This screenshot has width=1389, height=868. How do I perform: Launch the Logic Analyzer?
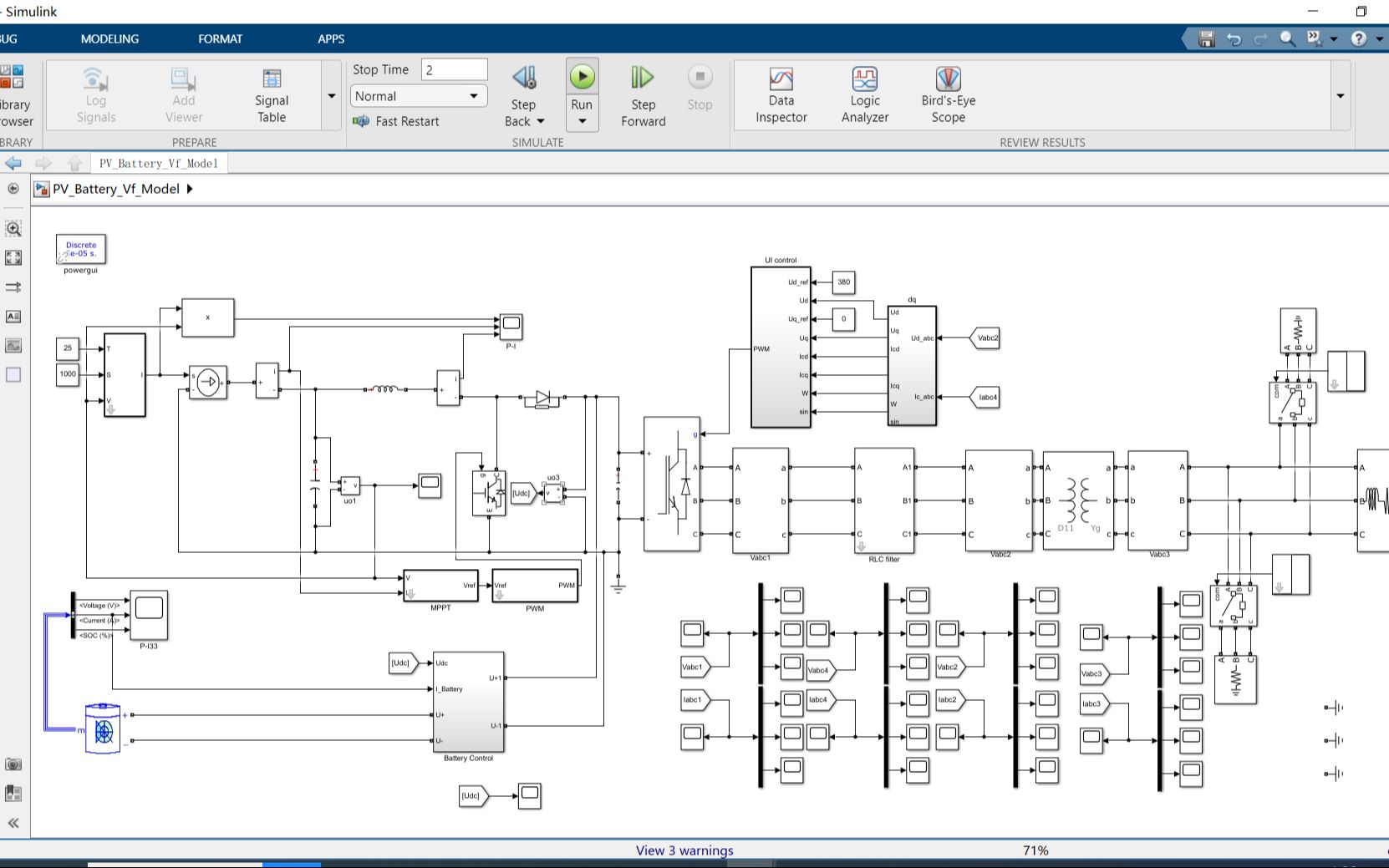coord(864,92)
